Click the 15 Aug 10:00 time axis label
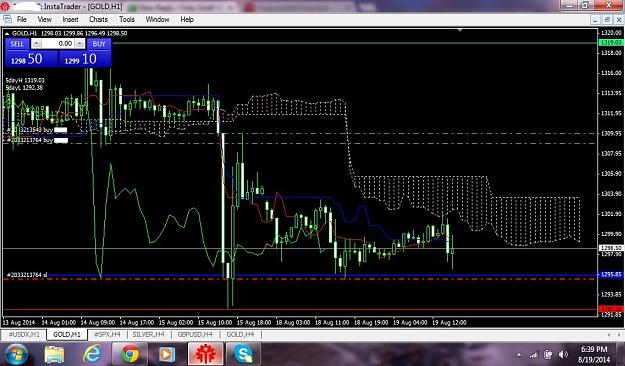The width and height of the screenshot is (625, 366). coord(214,322)
